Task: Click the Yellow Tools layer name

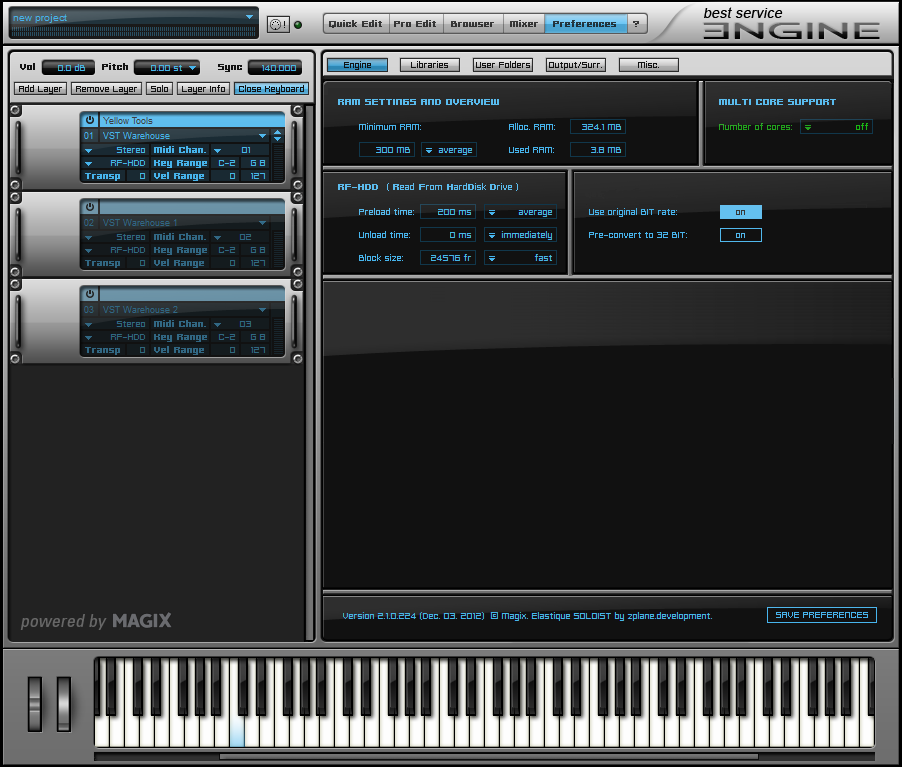Action: pyautogui.click(x=192, y=120)
